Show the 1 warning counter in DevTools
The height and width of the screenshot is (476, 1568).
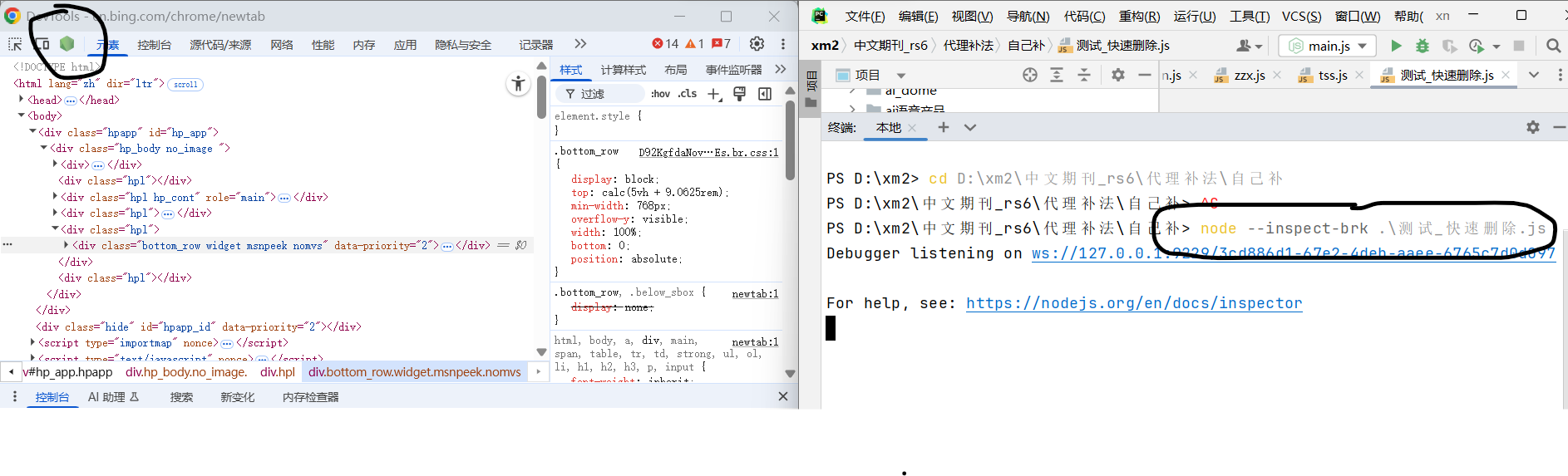[x=694, y=44]
